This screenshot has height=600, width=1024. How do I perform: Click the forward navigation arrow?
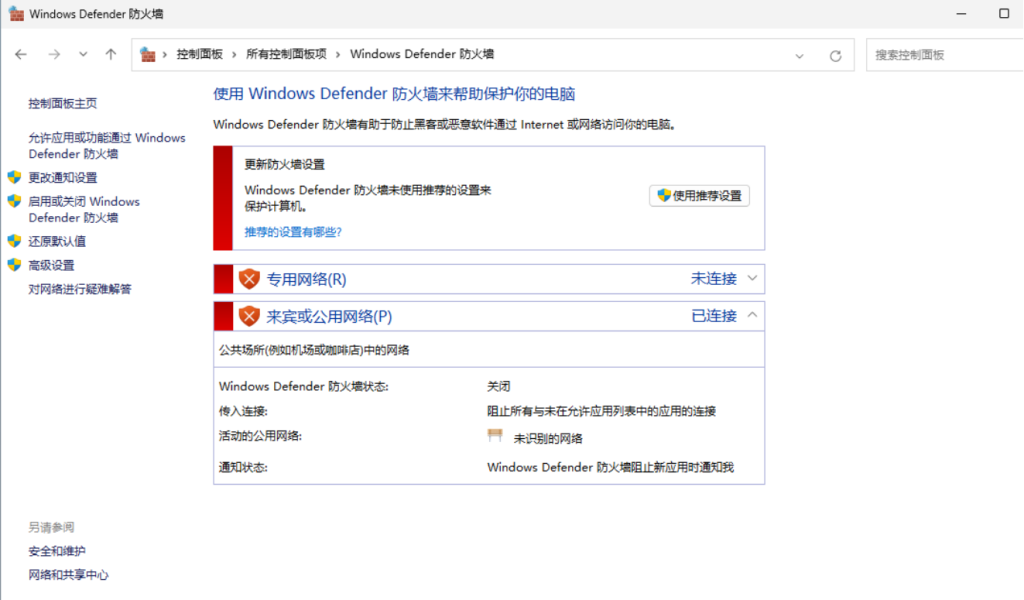[54, 55]
